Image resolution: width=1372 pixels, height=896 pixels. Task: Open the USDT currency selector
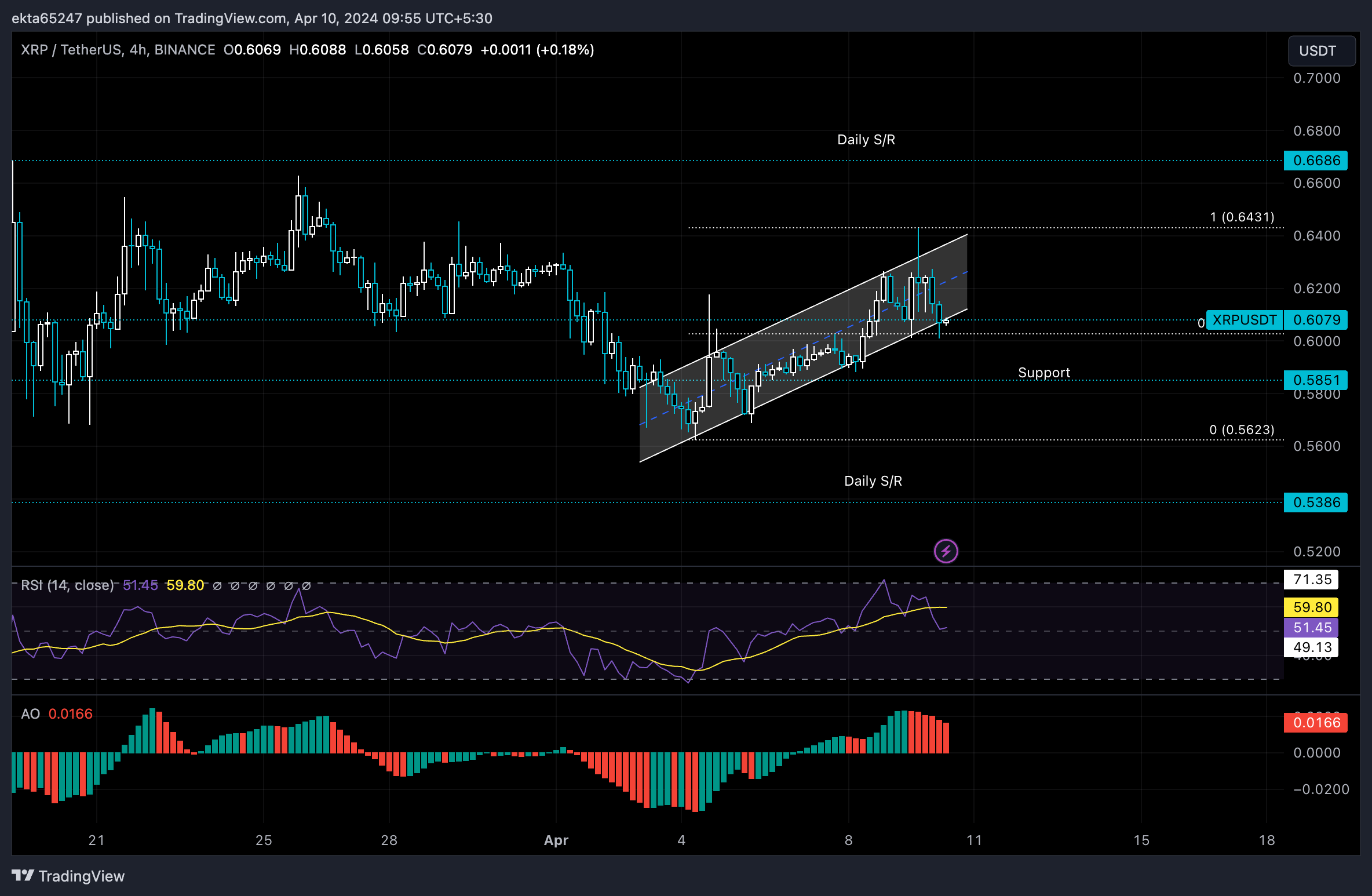[x=1321, y=51]
